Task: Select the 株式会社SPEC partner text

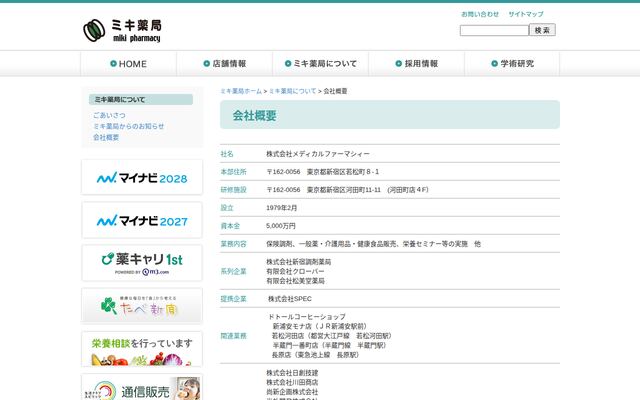Action: point(290,299)
